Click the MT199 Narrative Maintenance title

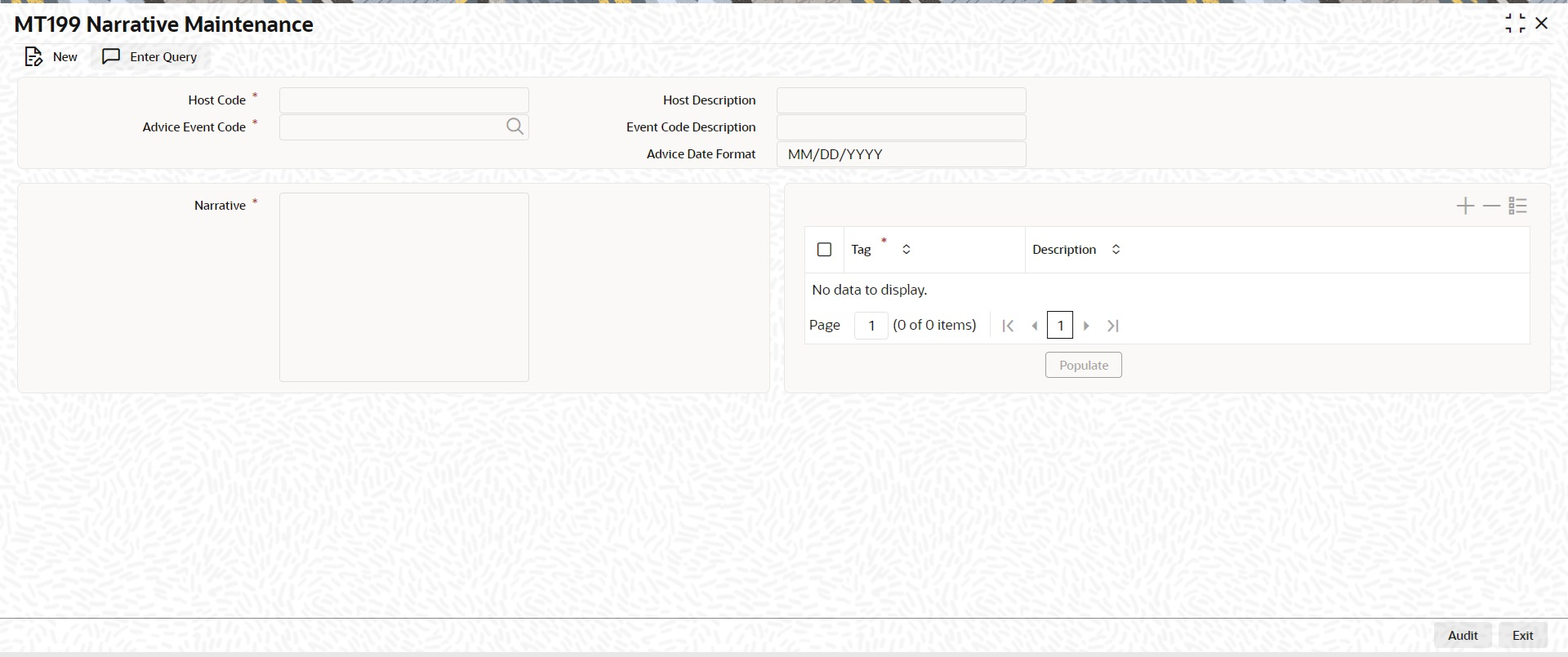coord(163,24)
